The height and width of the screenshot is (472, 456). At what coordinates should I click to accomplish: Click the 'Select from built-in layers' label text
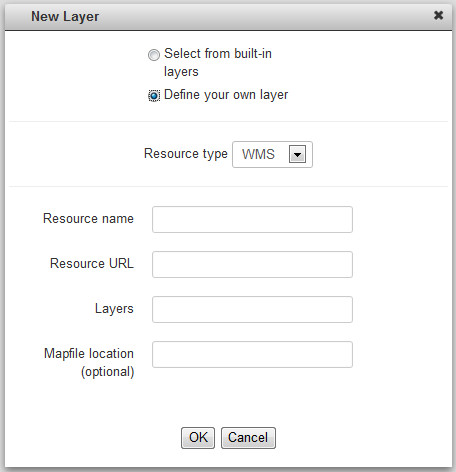218,63
